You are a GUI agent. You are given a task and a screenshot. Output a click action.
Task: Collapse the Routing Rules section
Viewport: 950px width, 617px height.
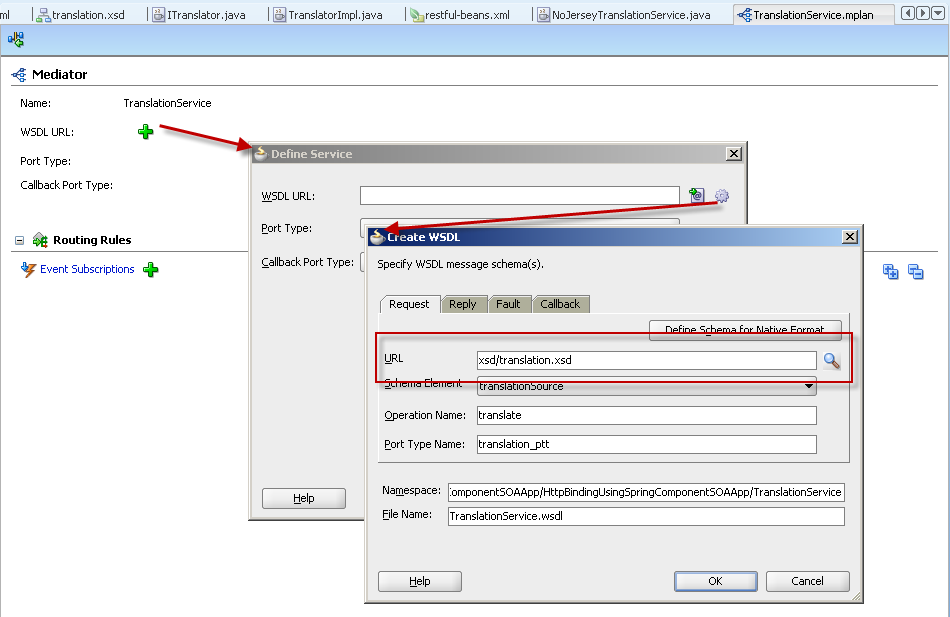(x=20, y=240)
